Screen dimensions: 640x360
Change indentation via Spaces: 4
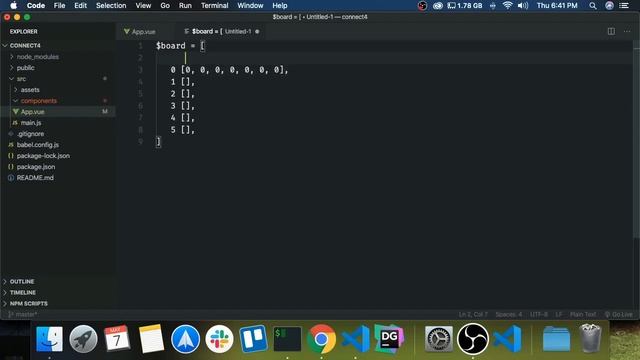click(x=509, y=315)
